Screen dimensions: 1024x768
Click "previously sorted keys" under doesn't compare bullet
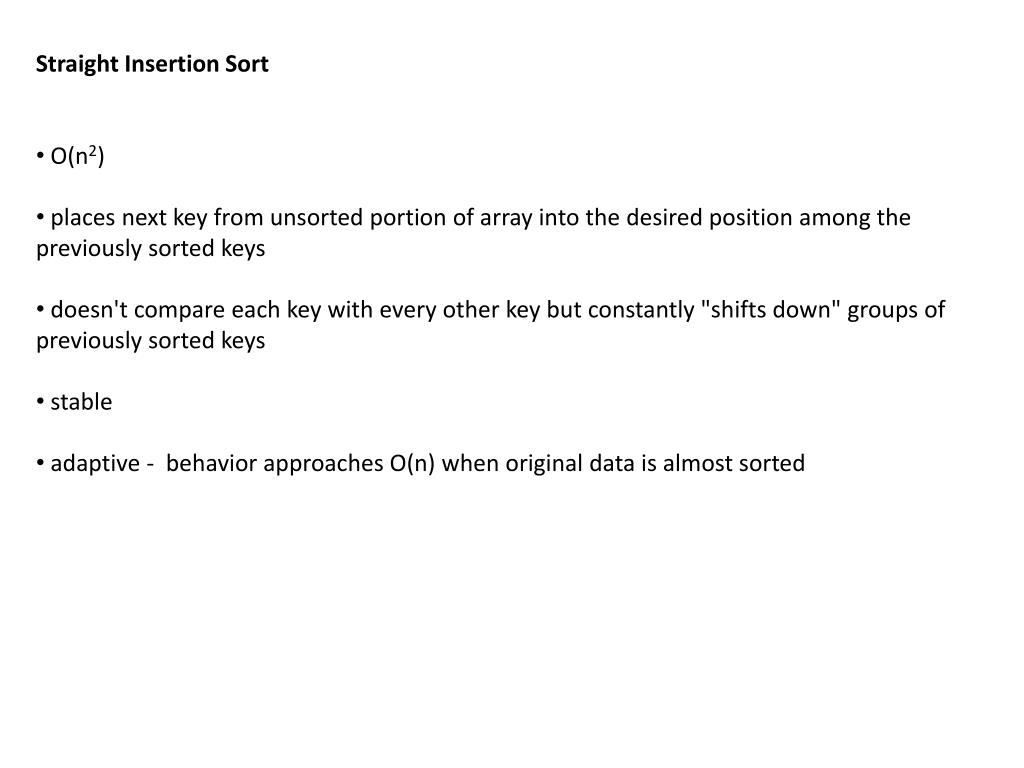[x=151, y=341]
